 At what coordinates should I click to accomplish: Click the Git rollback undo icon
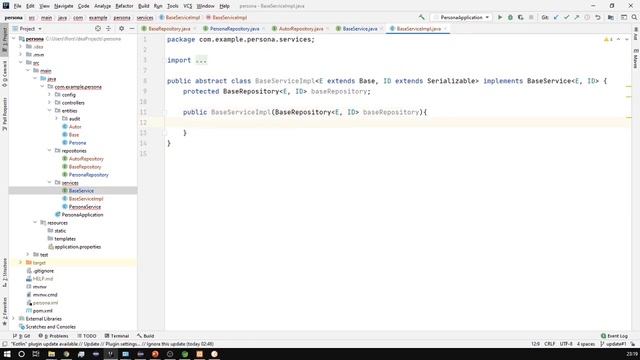598,18
